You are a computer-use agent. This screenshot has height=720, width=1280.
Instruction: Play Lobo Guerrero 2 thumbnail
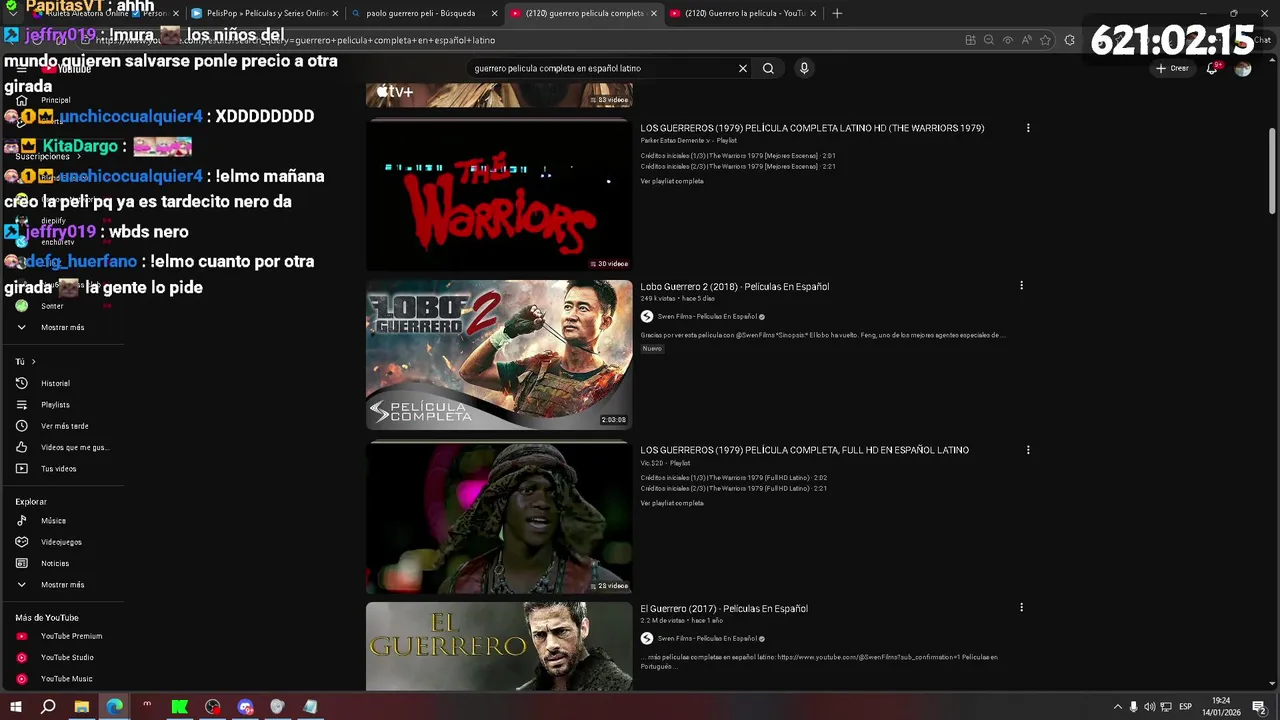499,355
